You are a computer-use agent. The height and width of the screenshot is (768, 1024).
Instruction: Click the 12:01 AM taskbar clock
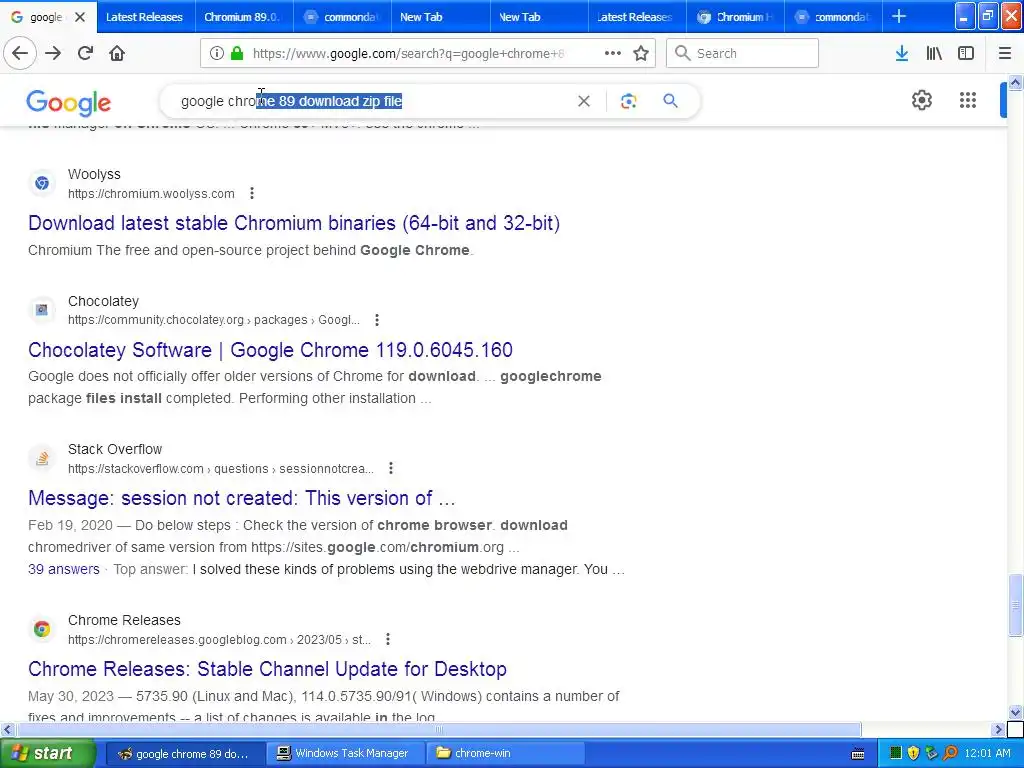987,753
